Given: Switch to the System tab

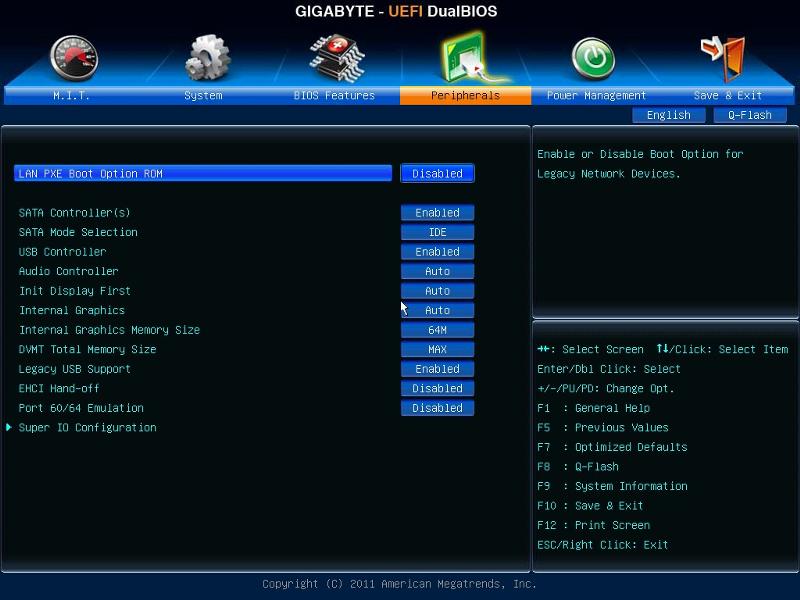Looking at the screenshot, I should (x=203, y=95).
